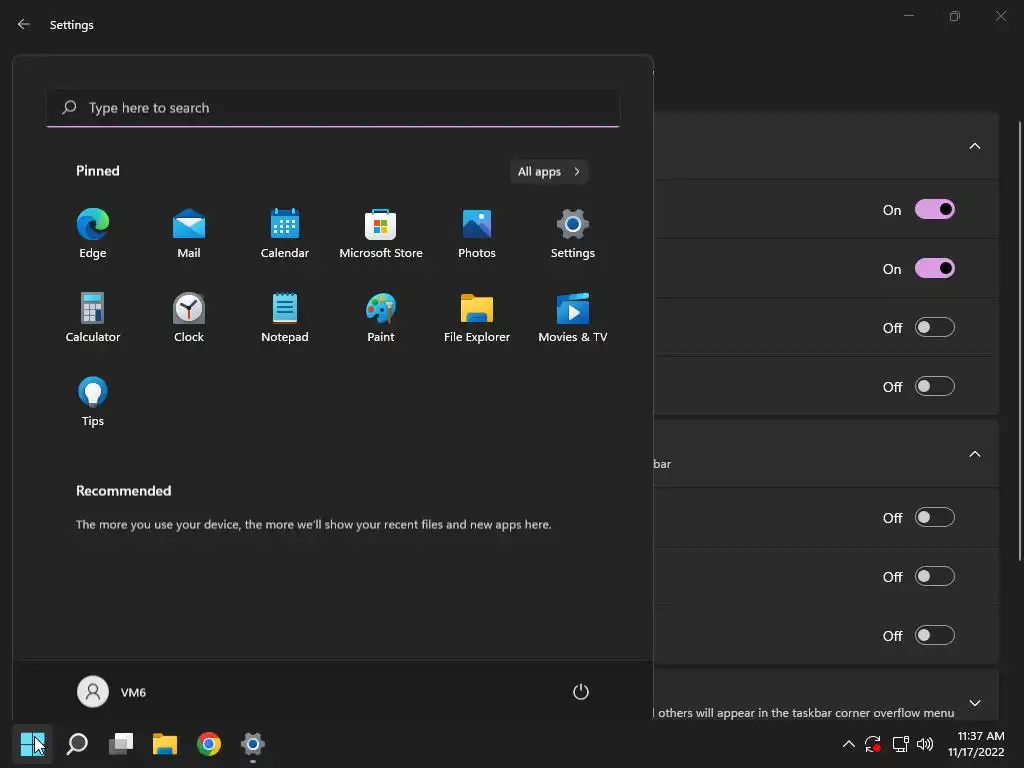Image resolution: width=1024 pixels, height=768 pixels.
Task: Click the Start menu search box
Action: point(333,108)
